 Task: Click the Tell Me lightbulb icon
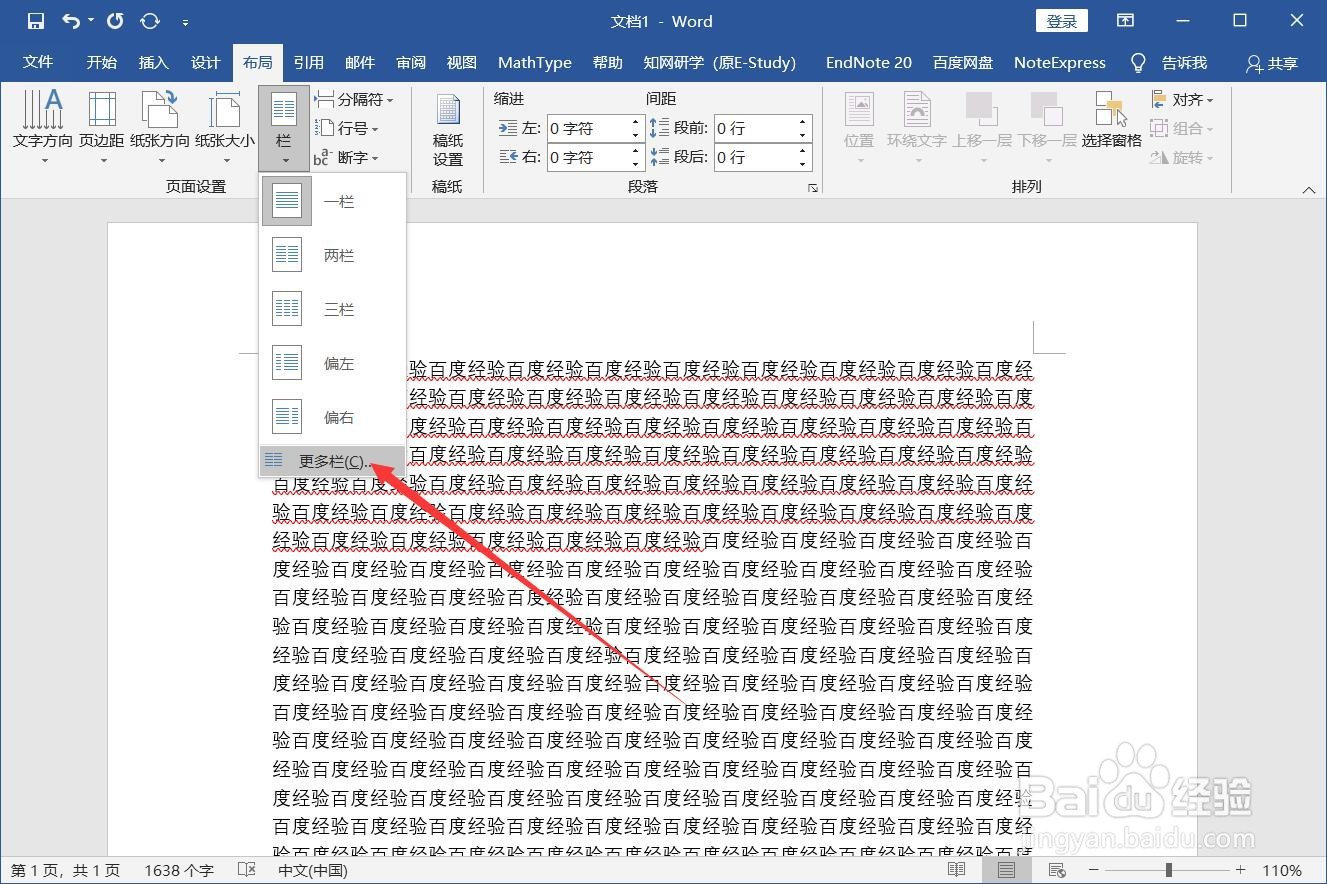tap(1138, 62)
